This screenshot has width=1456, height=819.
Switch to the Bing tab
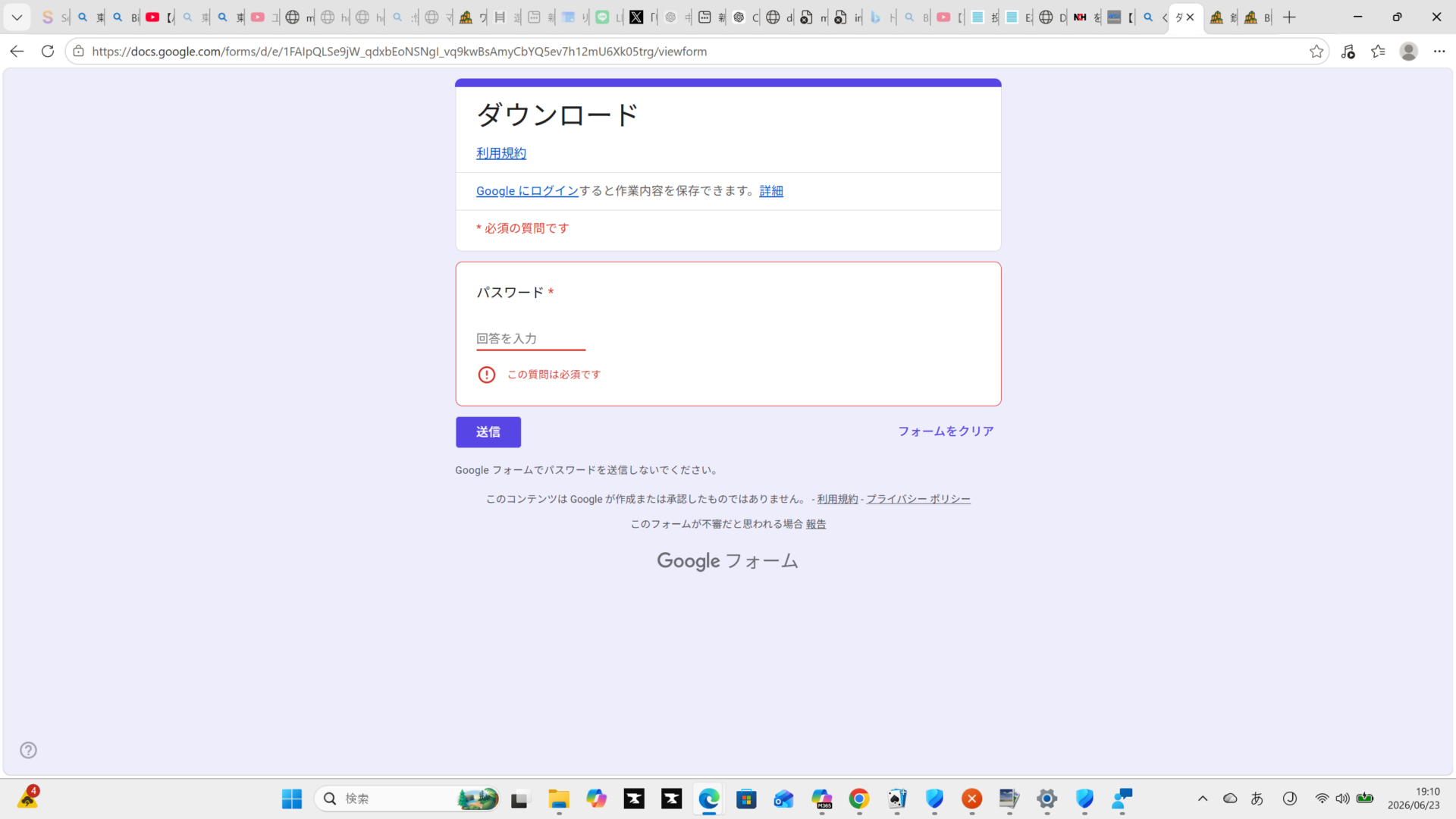pos(881,17)
